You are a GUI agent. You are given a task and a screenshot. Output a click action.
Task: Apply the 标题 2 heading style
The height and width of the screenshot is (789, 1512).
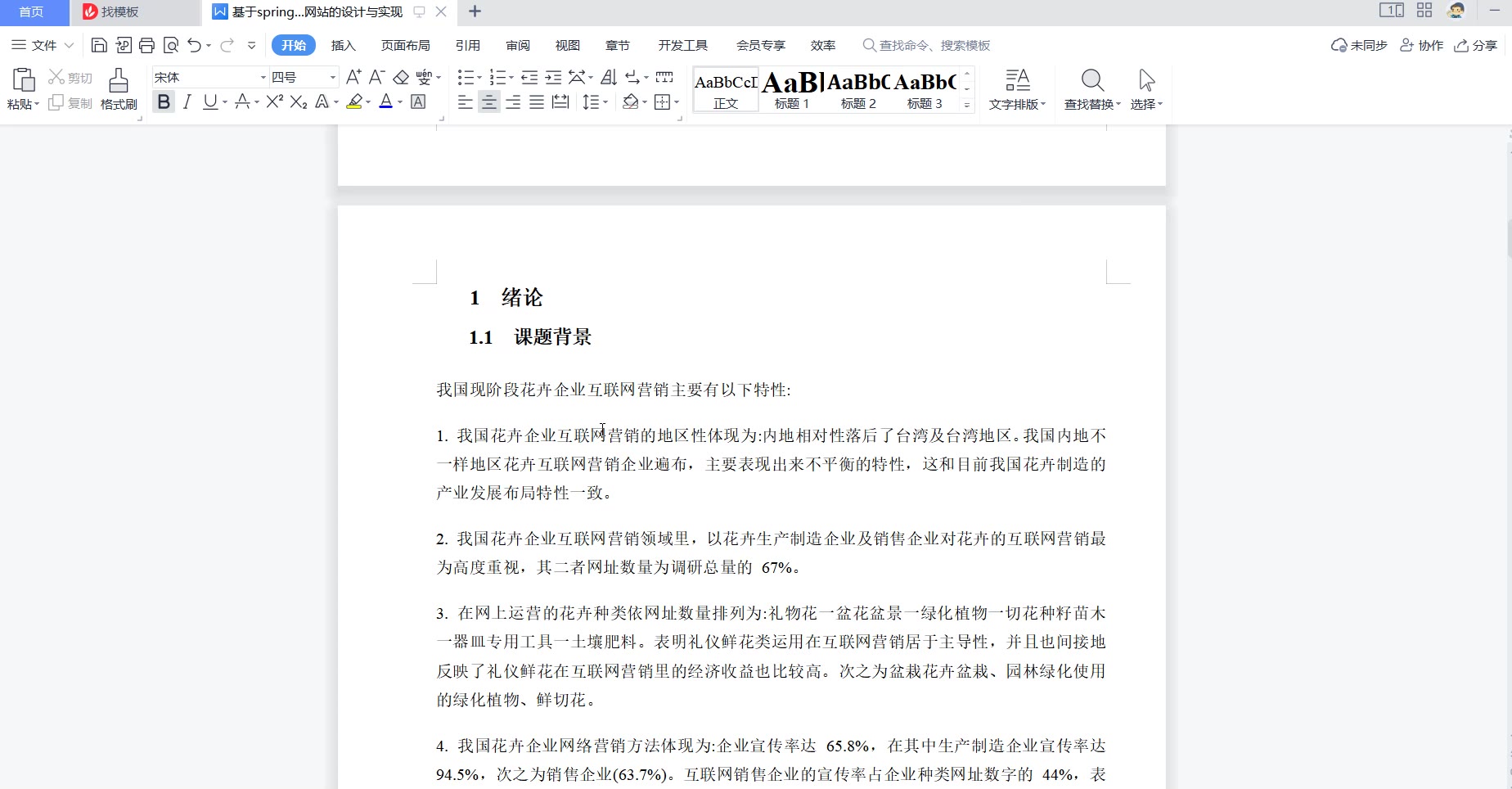tap(858, 89)
